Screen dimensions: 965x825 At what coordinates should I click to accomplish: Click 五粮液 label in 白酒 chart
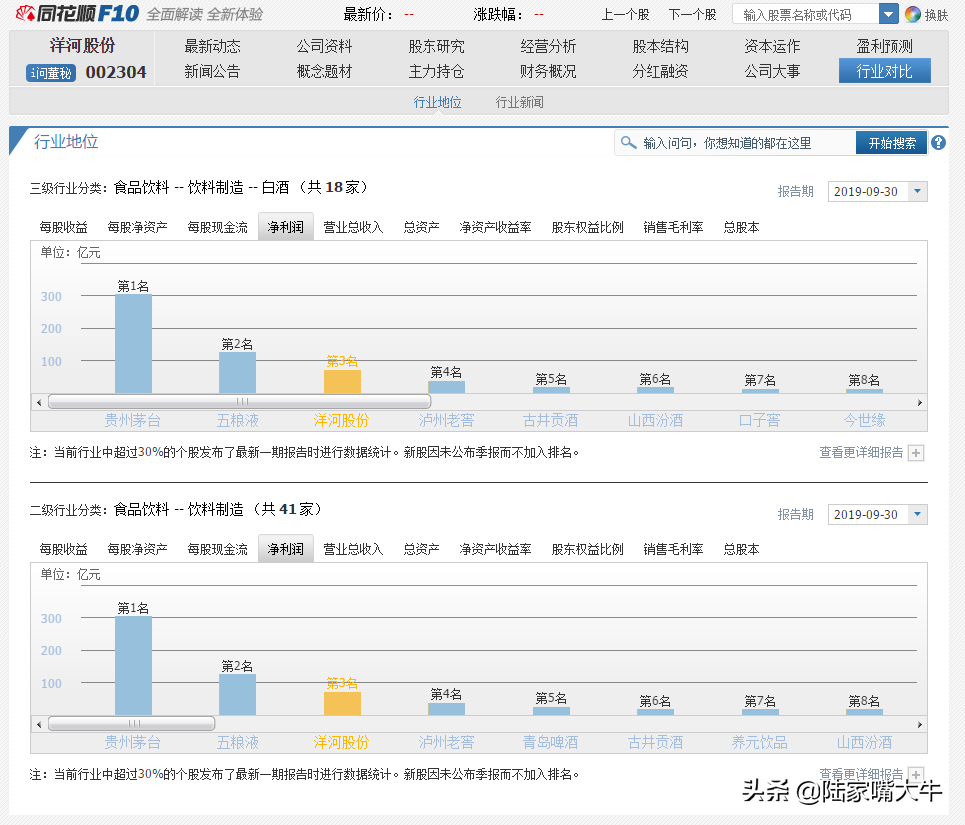[238, 420]
